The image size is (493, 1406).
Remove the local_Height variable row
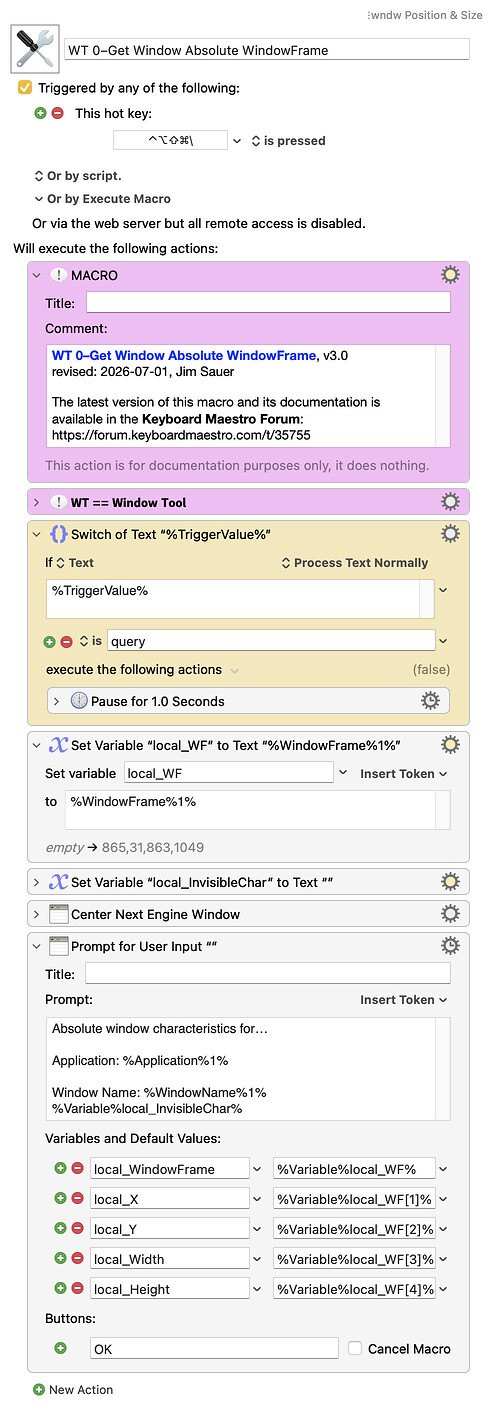[77, 1288]
